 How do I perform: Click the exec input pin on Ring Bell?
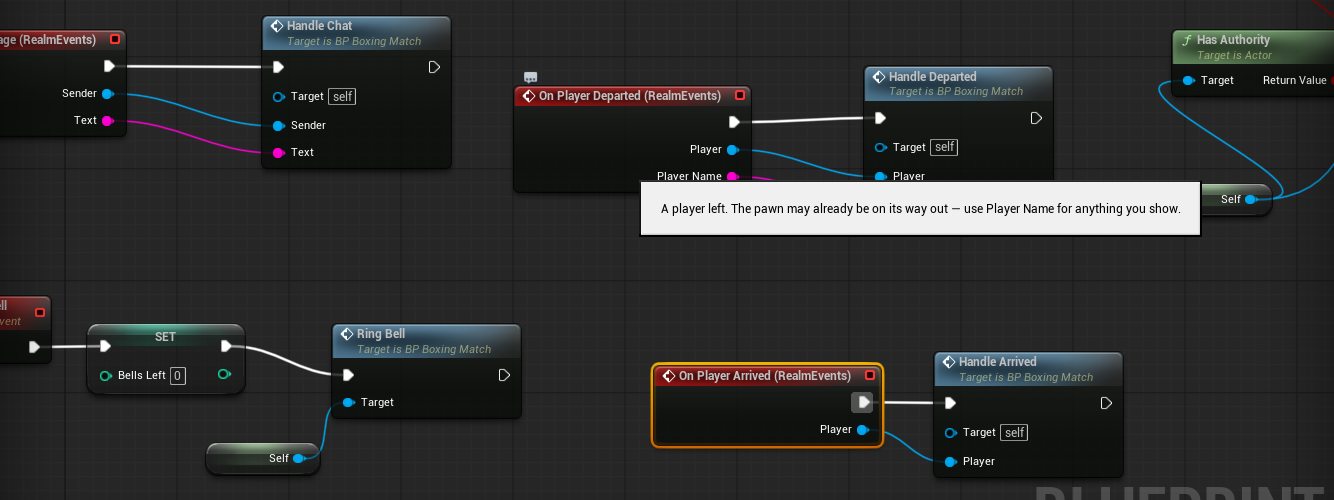pos(349,375)
